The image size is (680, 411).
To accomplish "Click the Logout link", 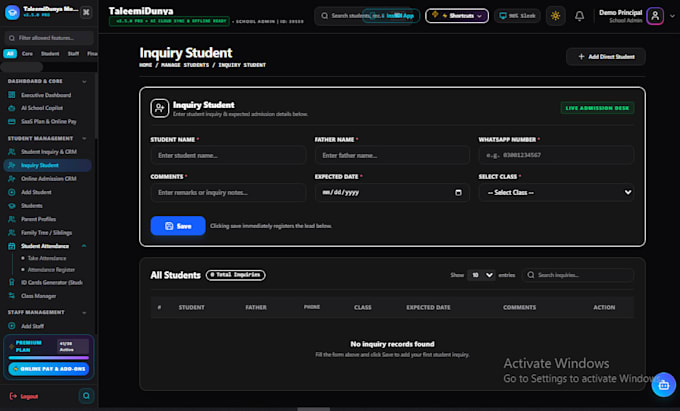I will pos(24,396).
